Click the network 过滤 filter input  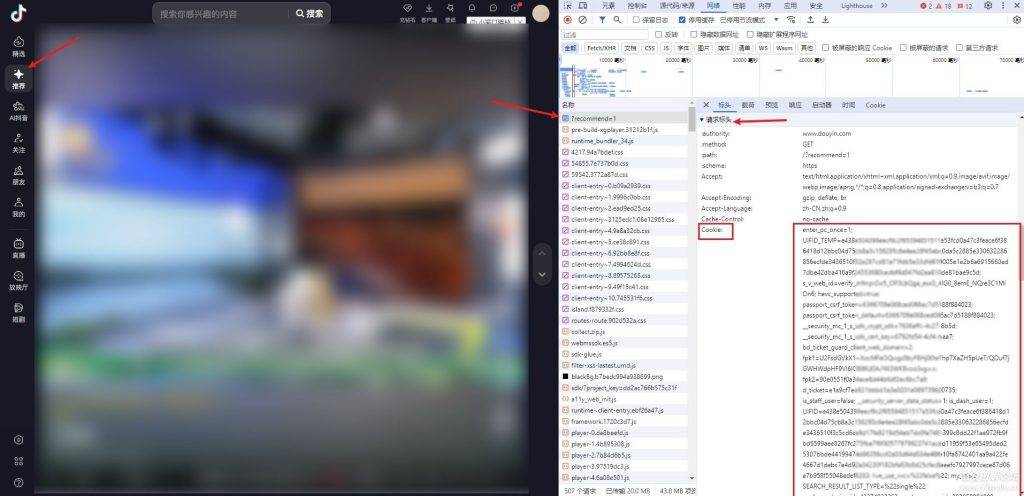pos(605,34)
